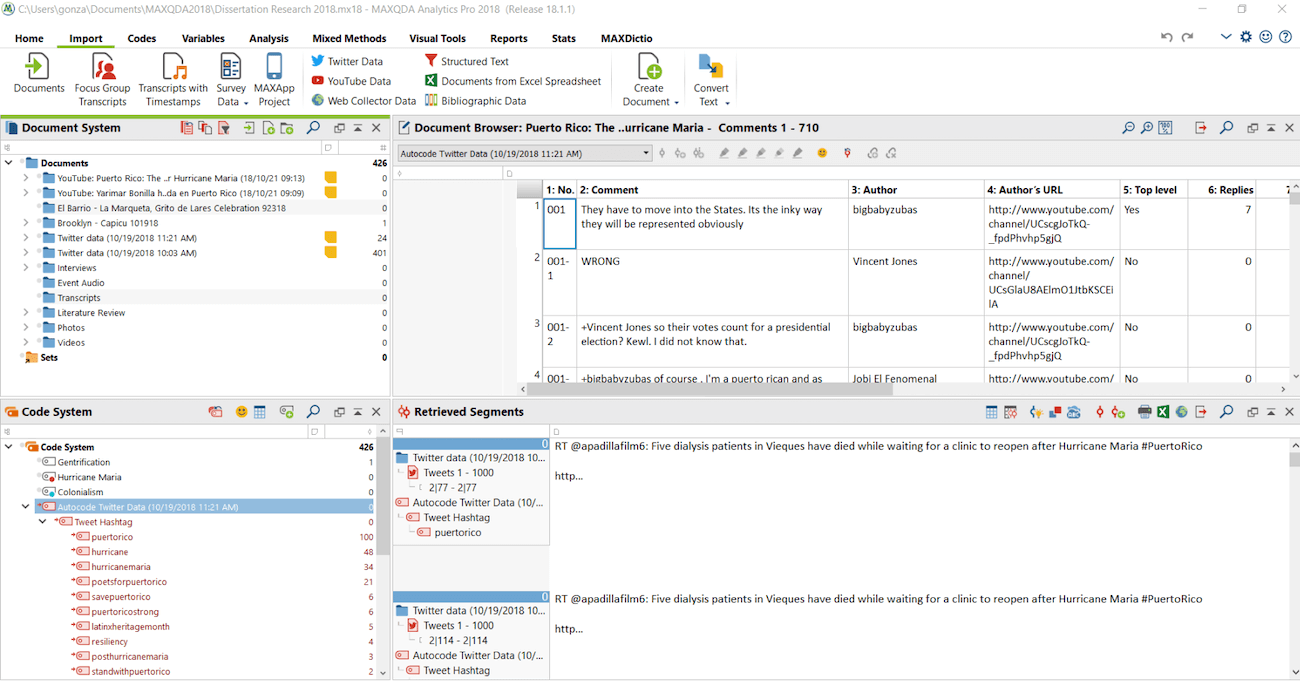Open the Autocode Twitter Data code combo box

click(x=524, y=153)
